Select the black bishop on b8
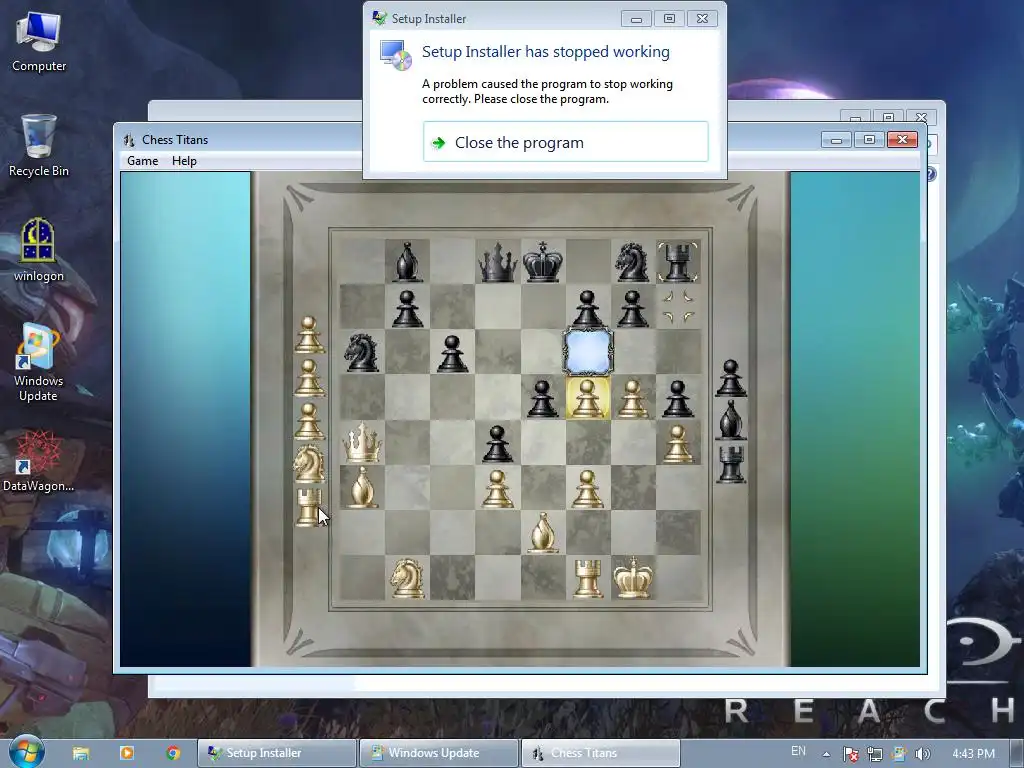 407,262
